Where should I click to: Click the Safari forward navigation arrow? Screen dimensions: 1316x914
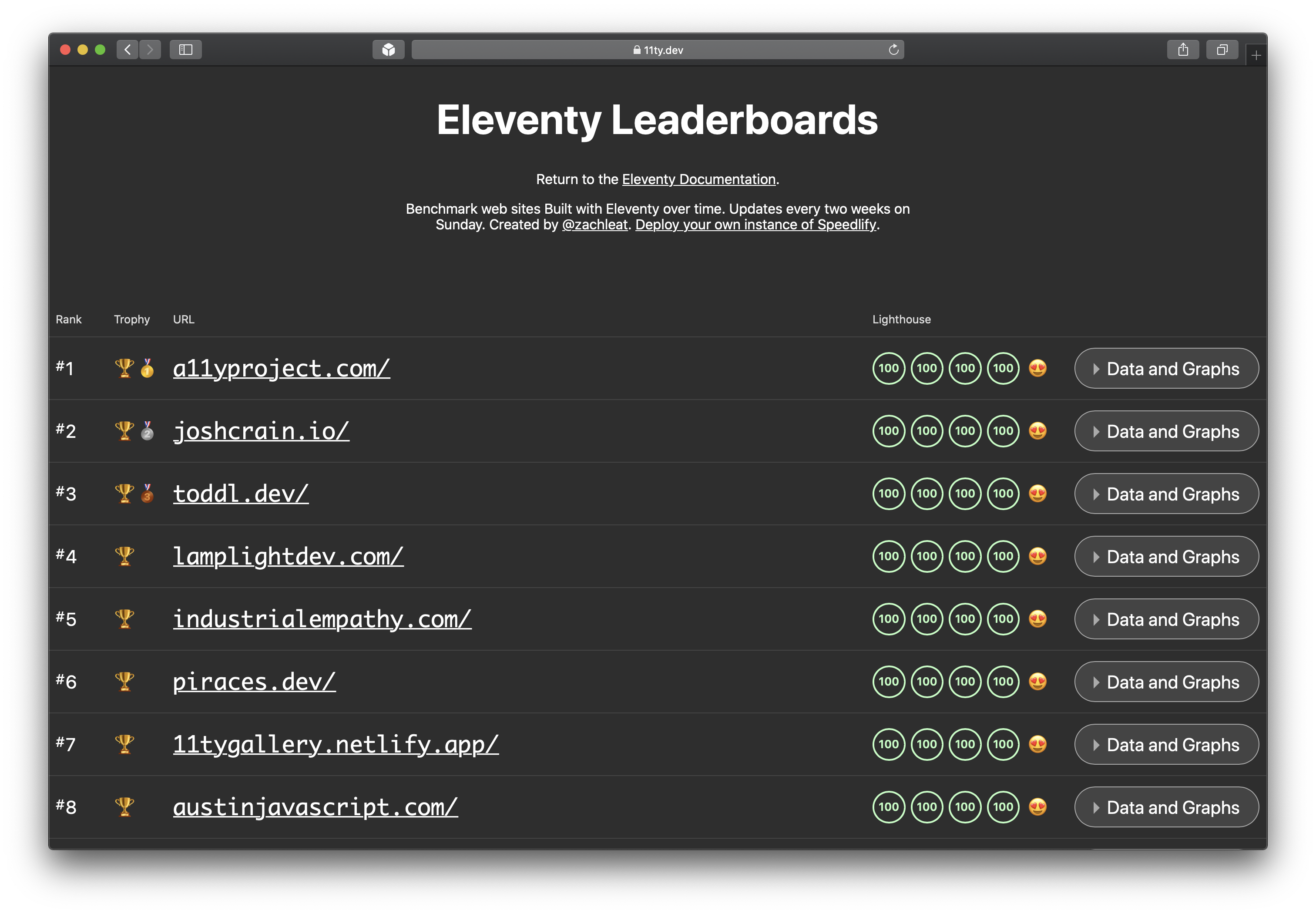click(x=150, y=50)
